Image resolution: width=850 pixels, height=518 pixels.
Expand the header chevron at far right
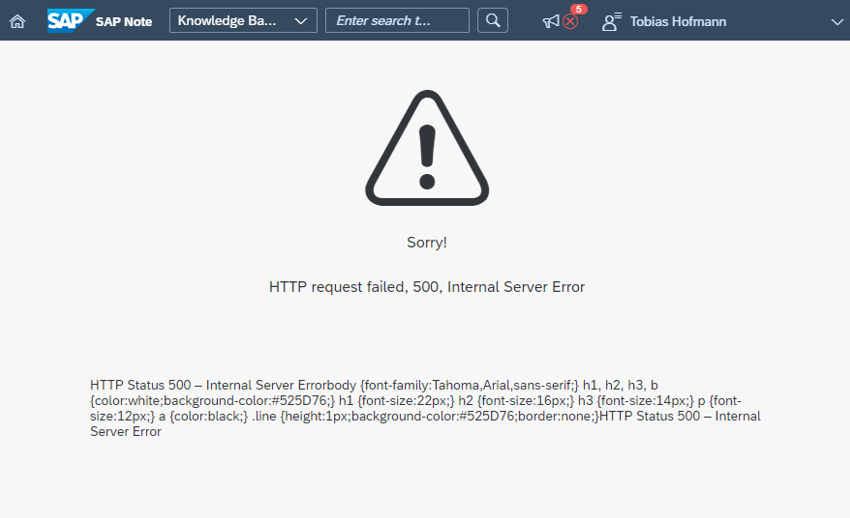[837, 22]
